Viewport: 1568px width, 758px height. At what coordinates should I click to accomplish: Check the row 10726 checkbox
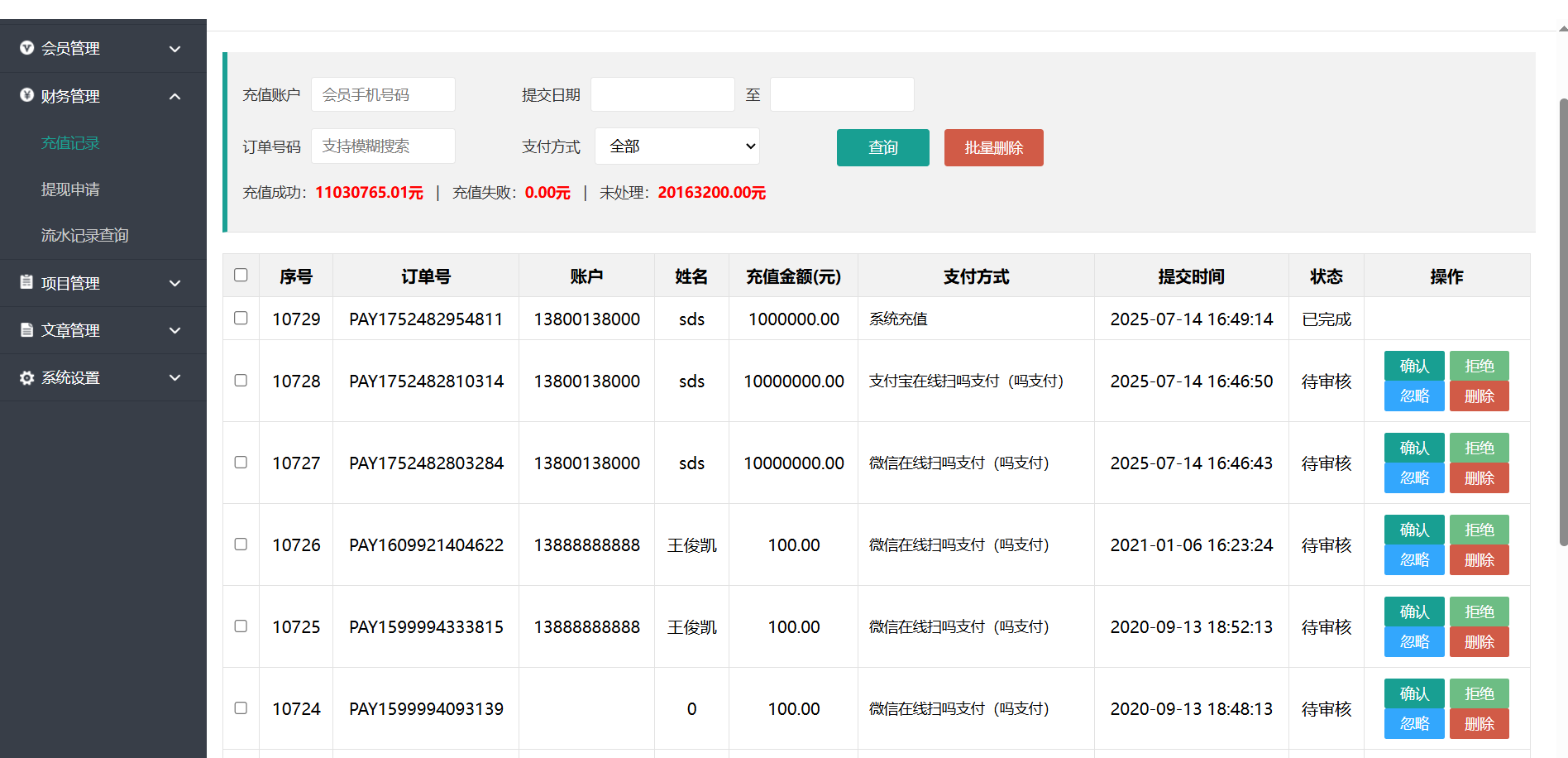click(241, 544)
